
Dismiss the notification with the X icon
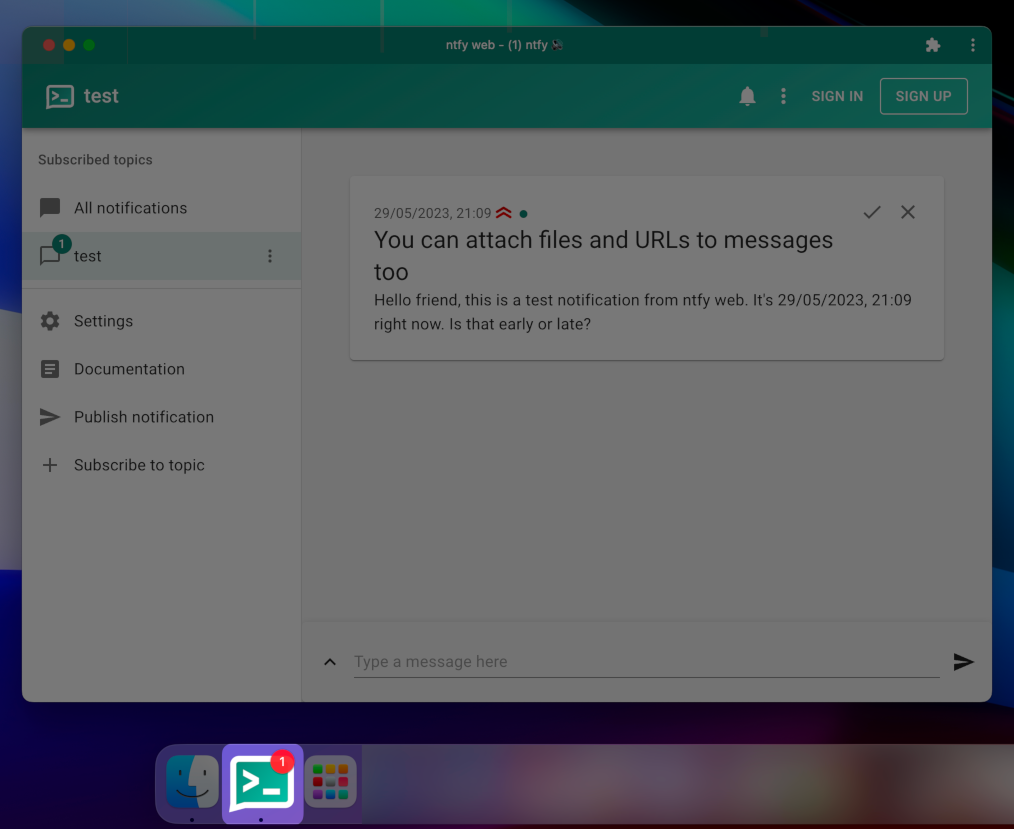click(x=908, y=212)
